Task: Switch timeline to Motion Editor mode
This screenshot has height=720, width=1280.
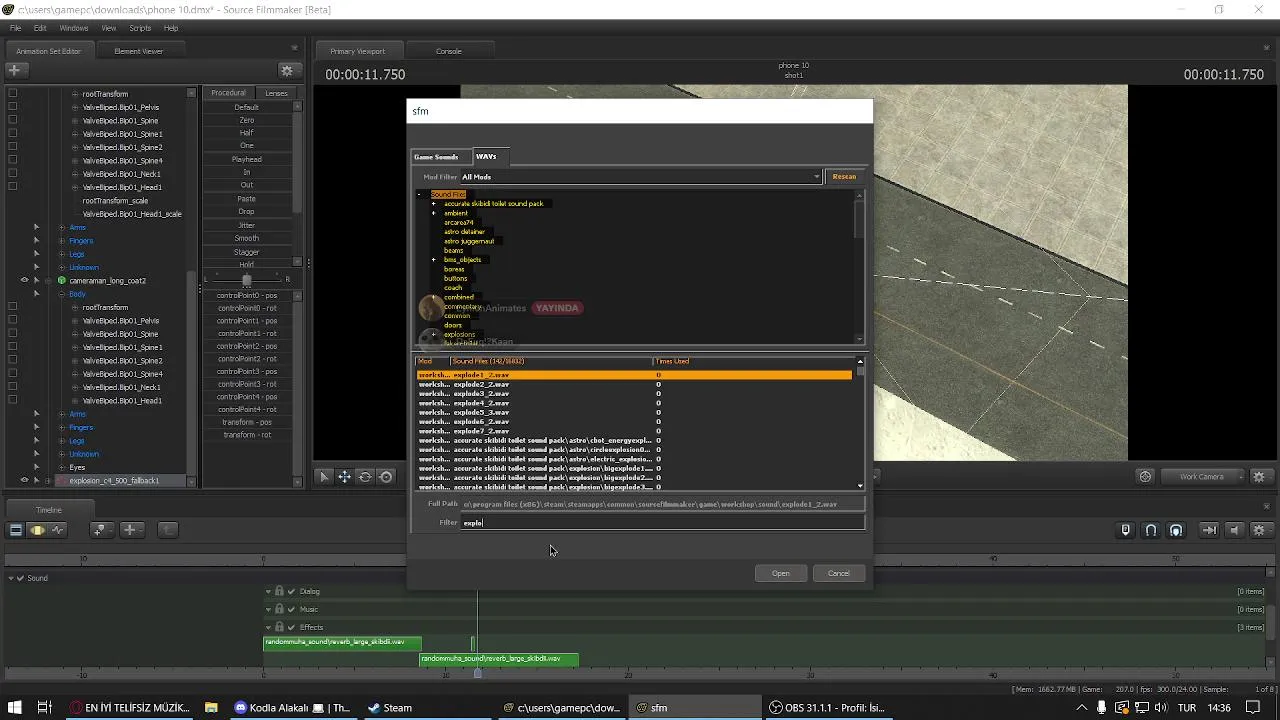Action: [x=37, y=530]
